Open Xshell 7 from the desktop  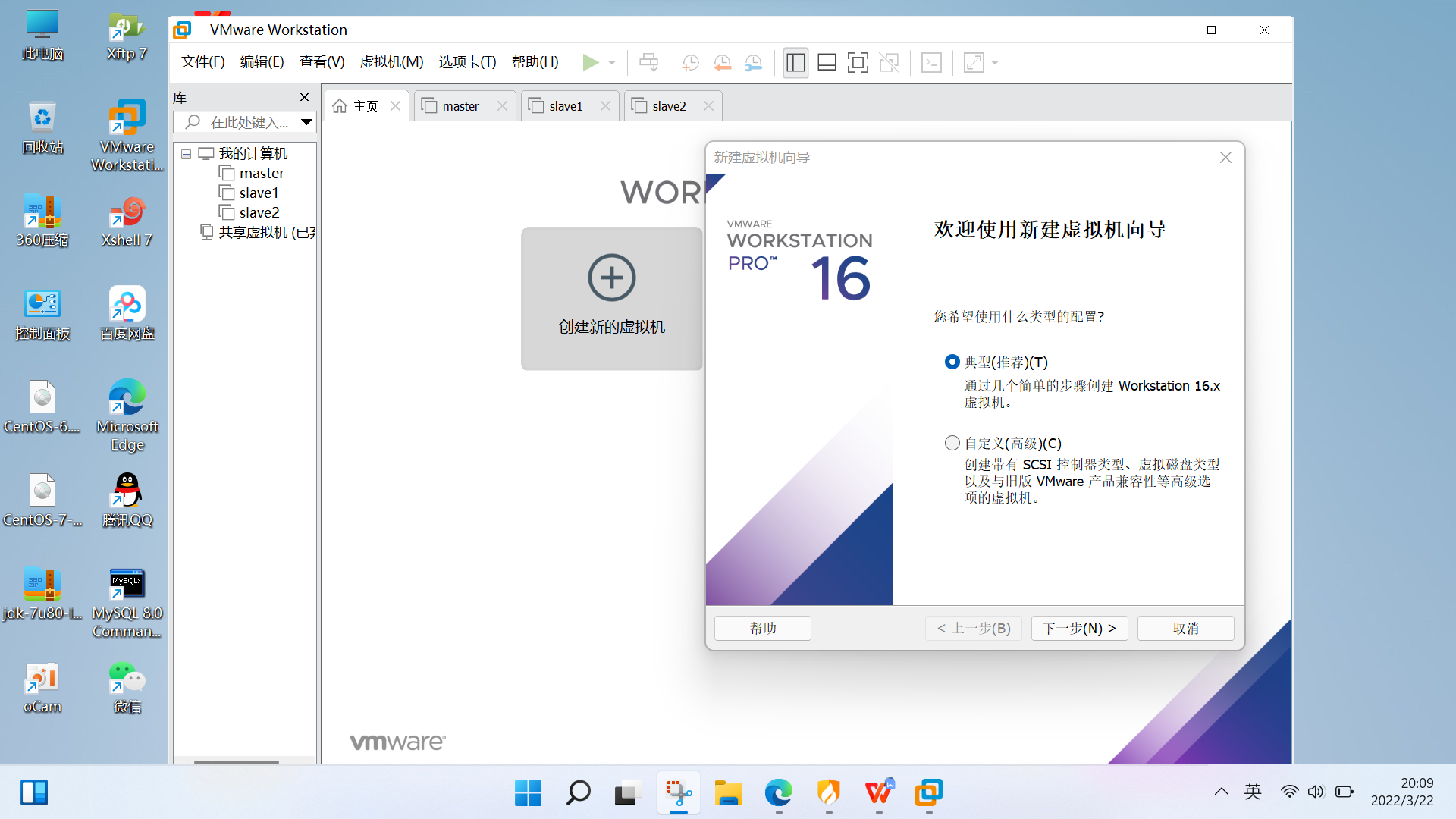click(126, 220)
